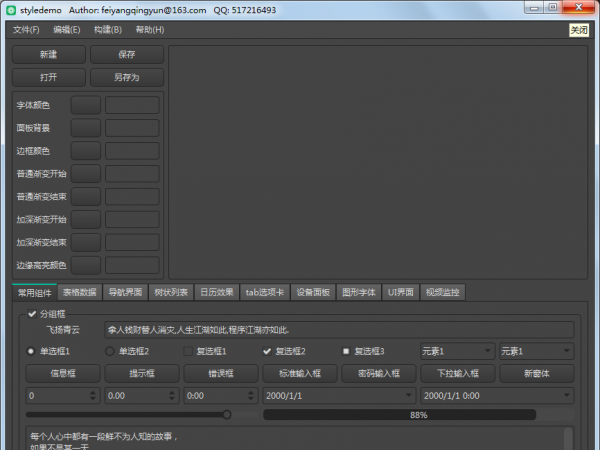This screenshot has width=600, height=450.
Task: Open the 帮助(H) menu
Action: click(149, 30)
